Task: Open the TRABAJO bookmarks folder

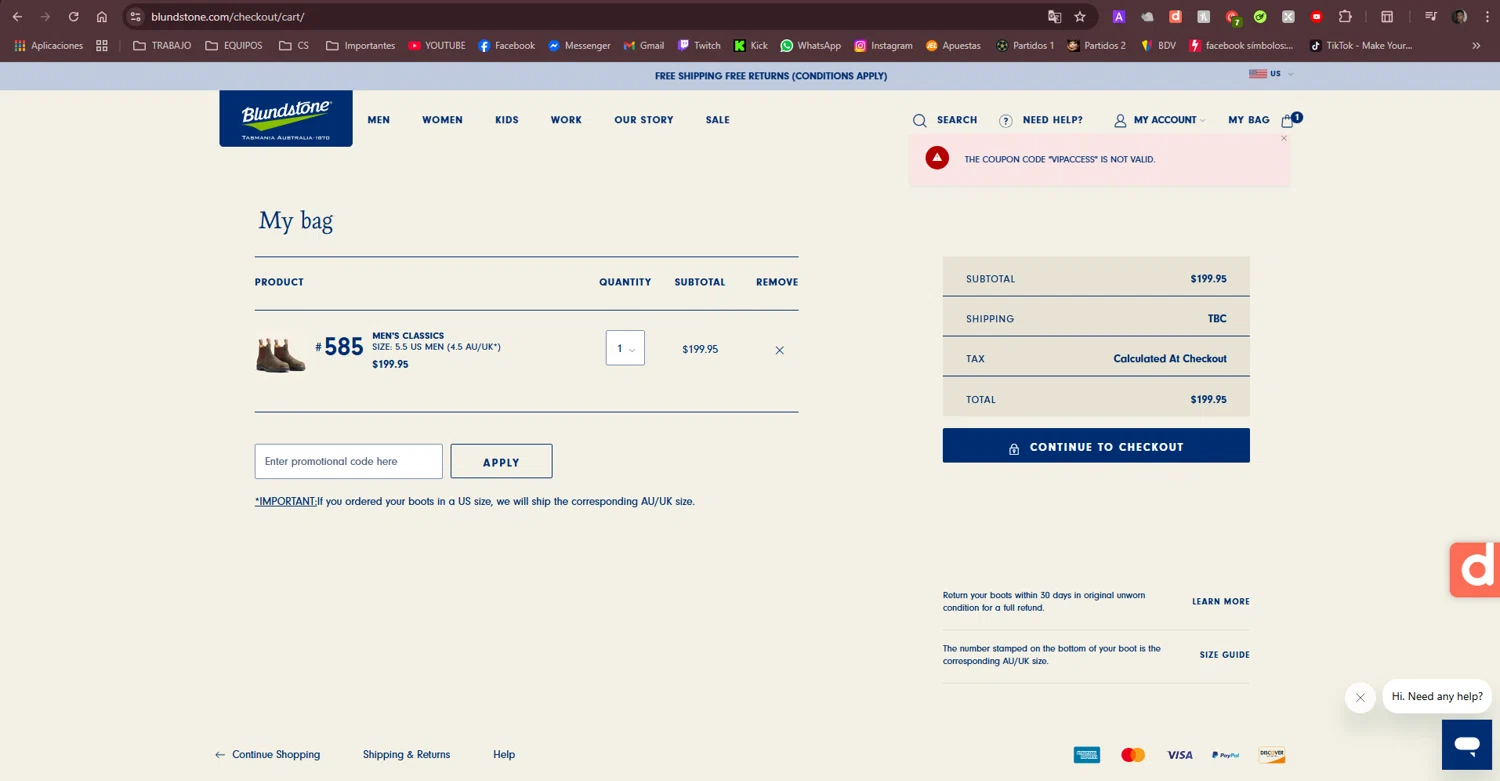Action: click(x=162, y=45)
